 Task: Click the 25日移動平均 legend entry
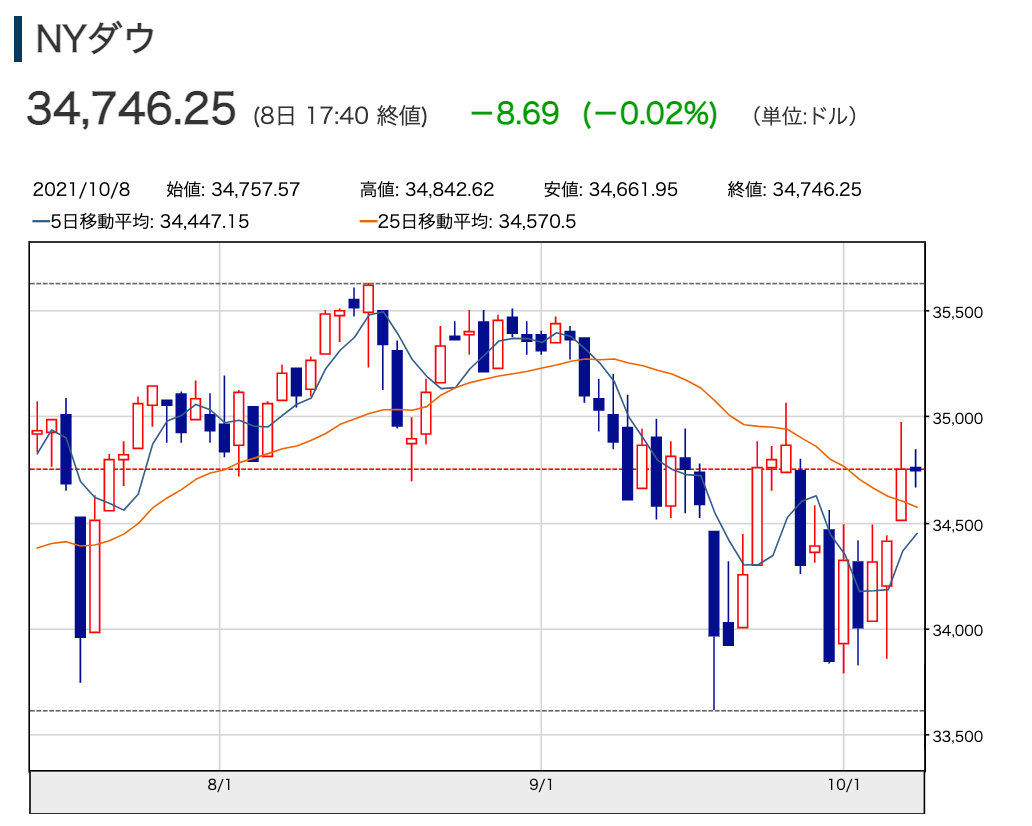[x=468, y=221]
